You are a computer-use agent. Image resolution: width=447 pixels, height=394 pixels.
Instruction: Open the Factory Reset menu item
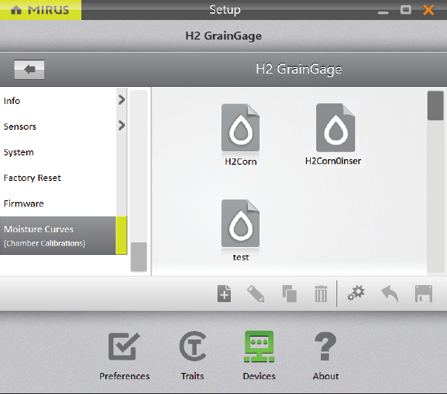[x=58, y=178]
